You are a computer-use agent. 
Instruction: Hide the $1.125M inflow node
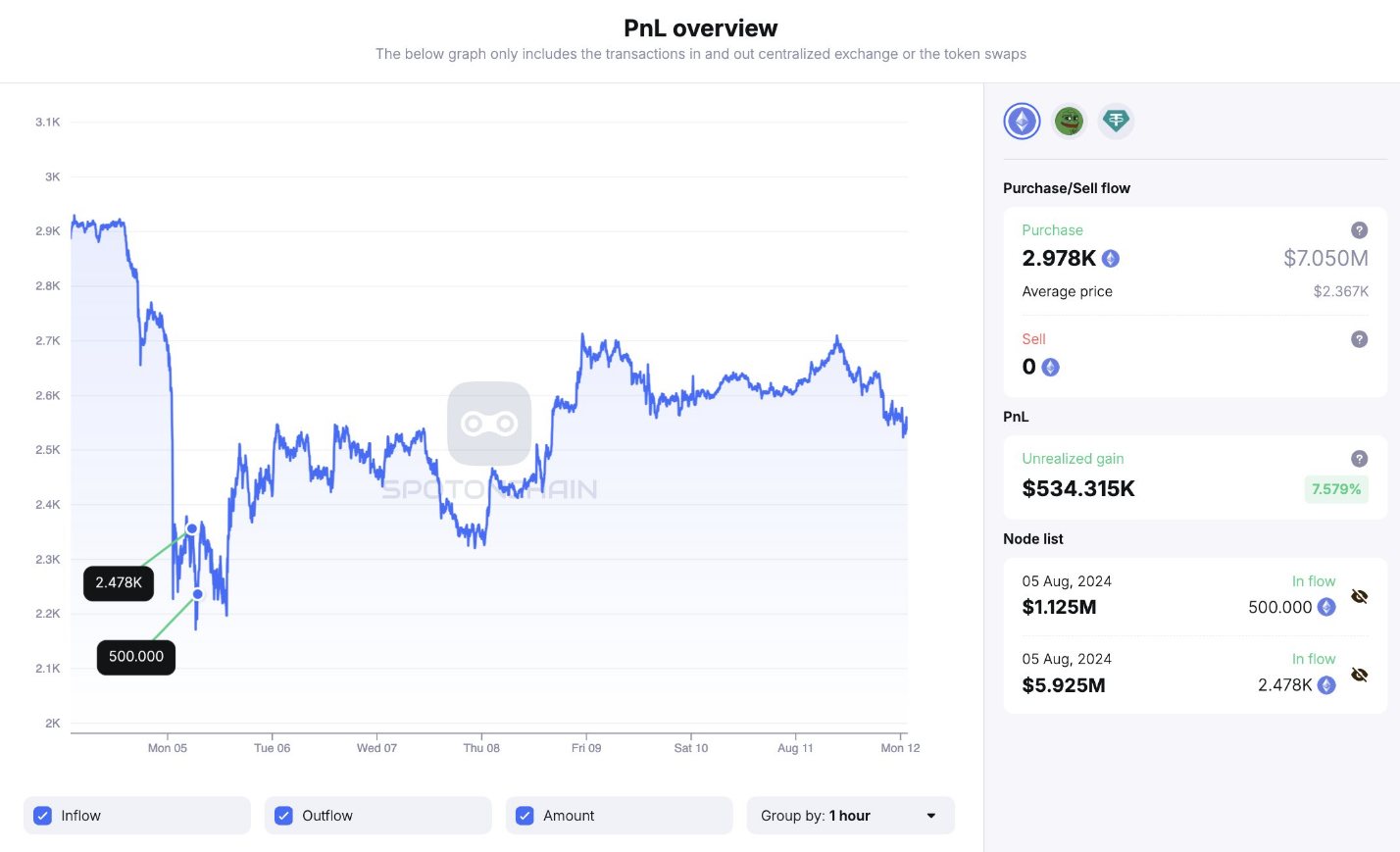[1359, 596]
